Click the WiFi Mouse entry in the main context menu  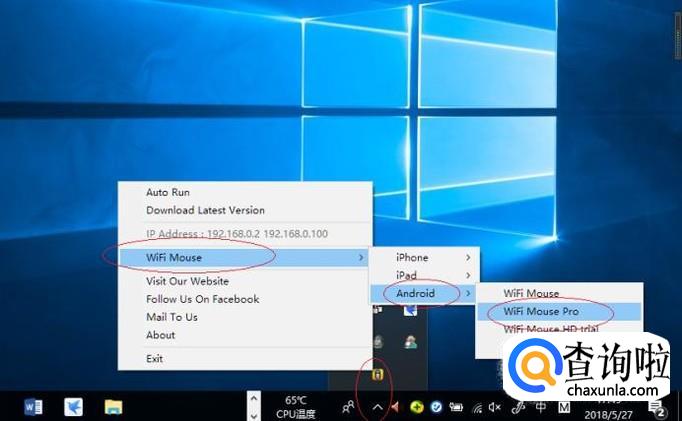(x=245, y=257)
